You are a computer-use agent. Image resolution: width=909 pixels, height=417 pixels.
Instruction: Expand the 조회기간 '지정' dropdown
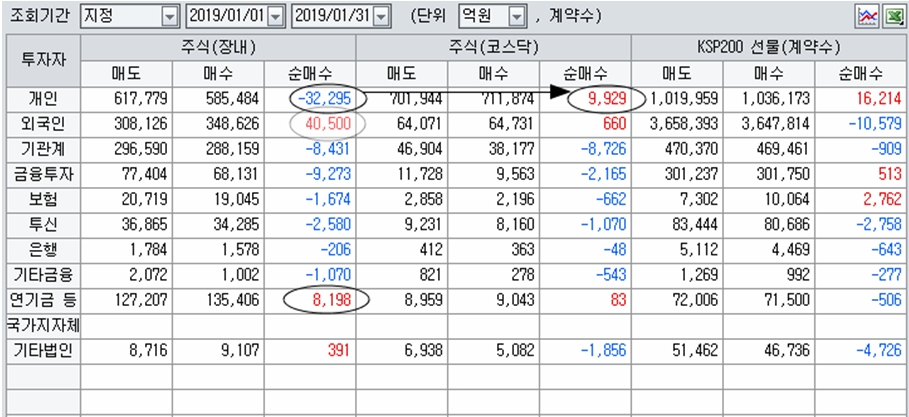[170, 17]
